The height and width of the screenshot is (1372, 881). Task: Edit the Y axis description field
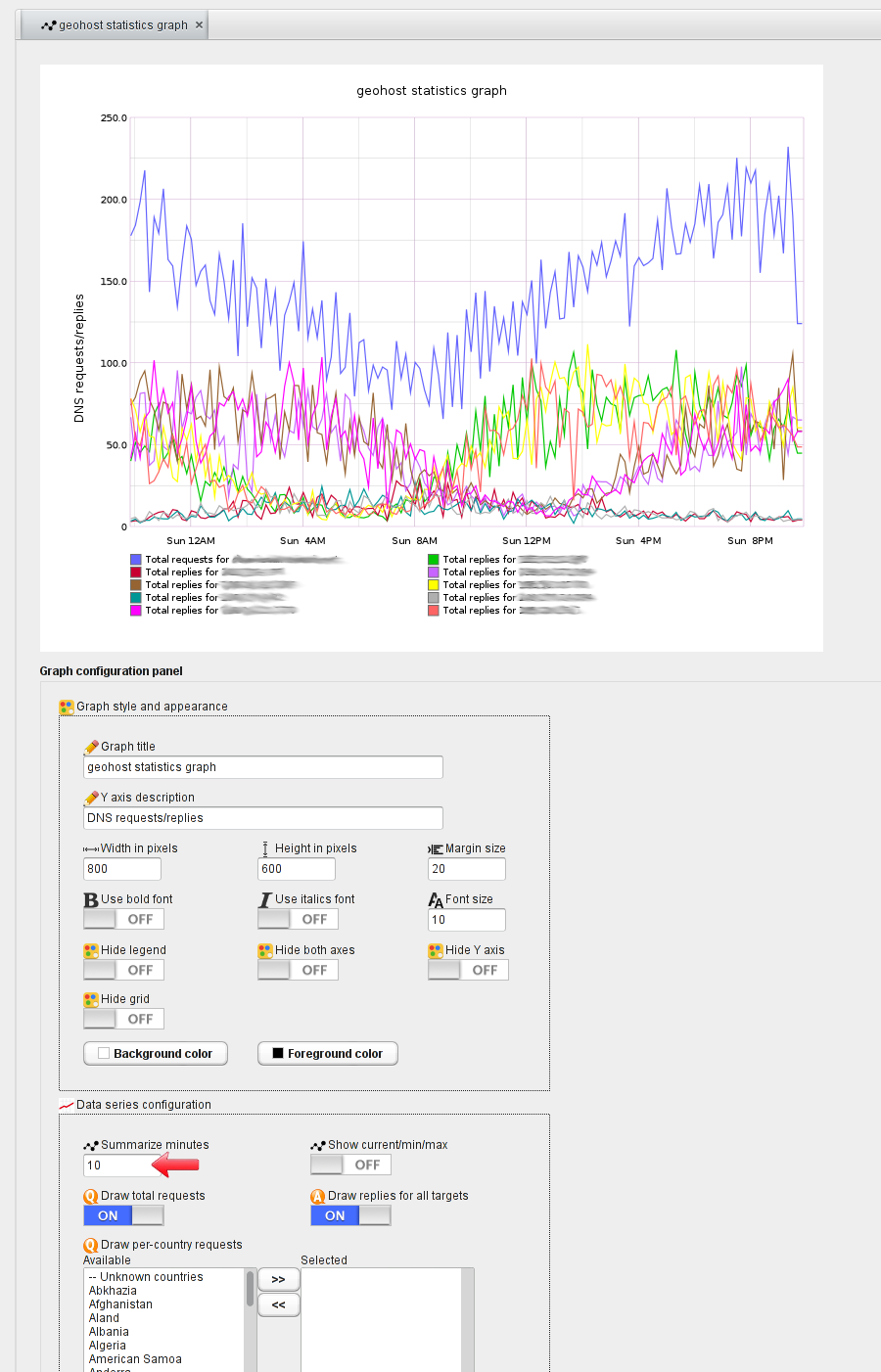click(x=263, y=818)
